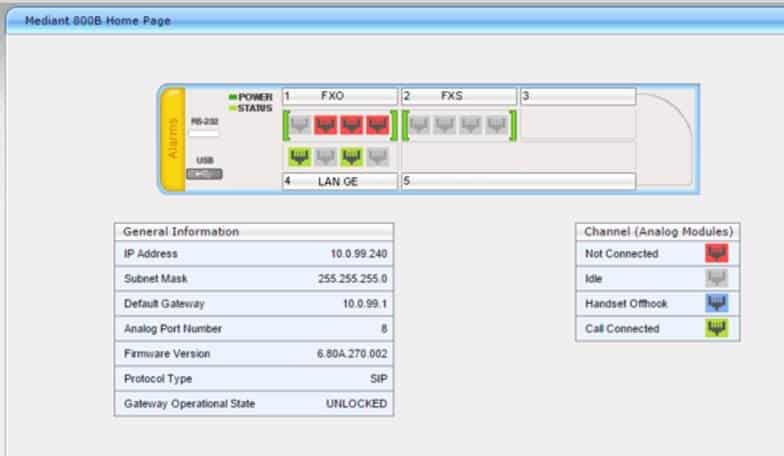Viewport: 784px width, 456px height.
Task: Click the third LAN GE port, green
Action: coord(352,157)
